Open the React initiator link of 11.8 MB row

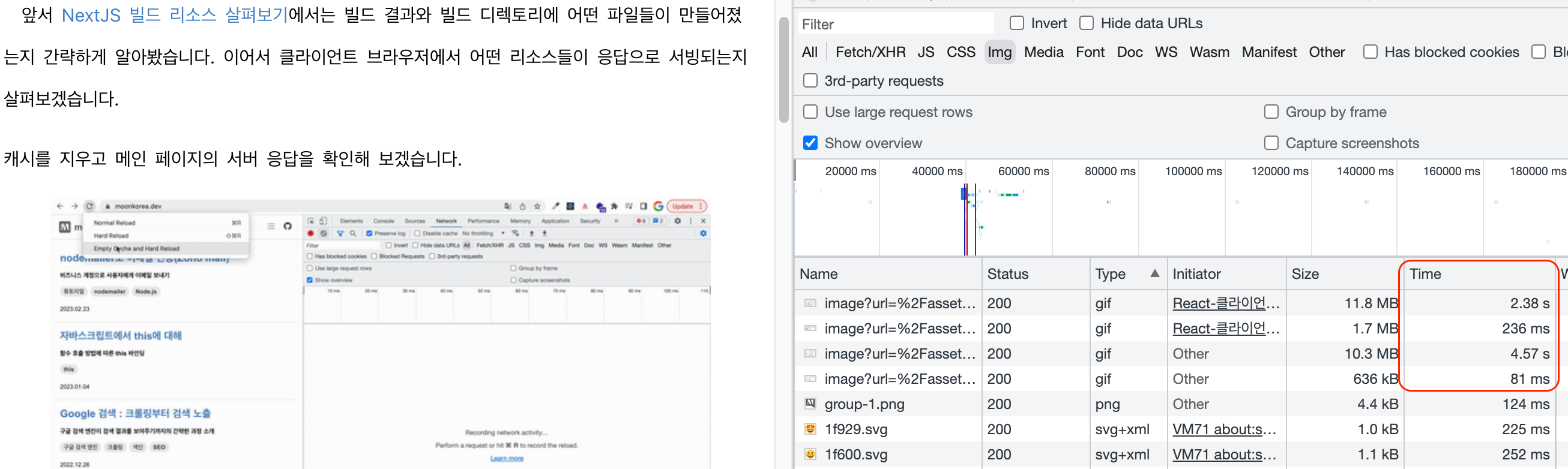1226,303
